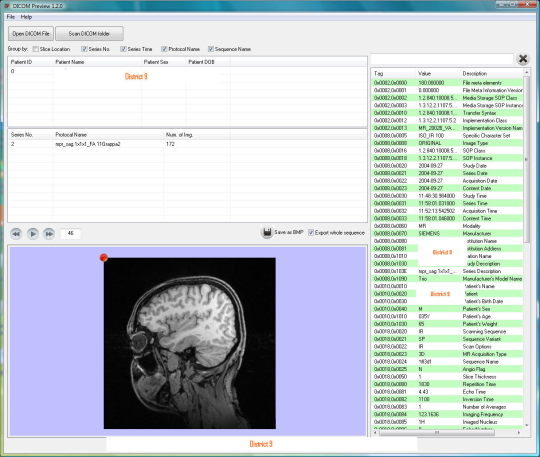Click the red marker dot on image
540x457 pixels.
pos(104,257)
